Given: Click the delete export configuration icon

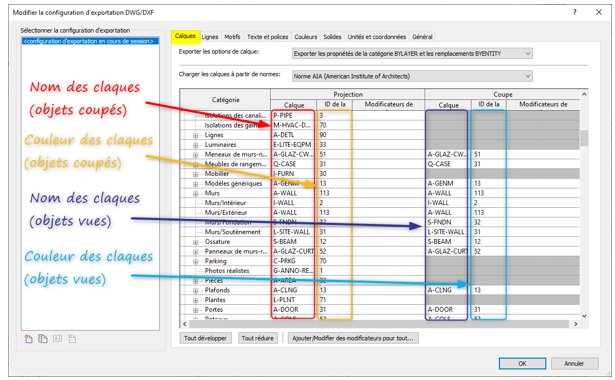Looking at the screenshot, I should pyautogui.click(x=72, y=339).
